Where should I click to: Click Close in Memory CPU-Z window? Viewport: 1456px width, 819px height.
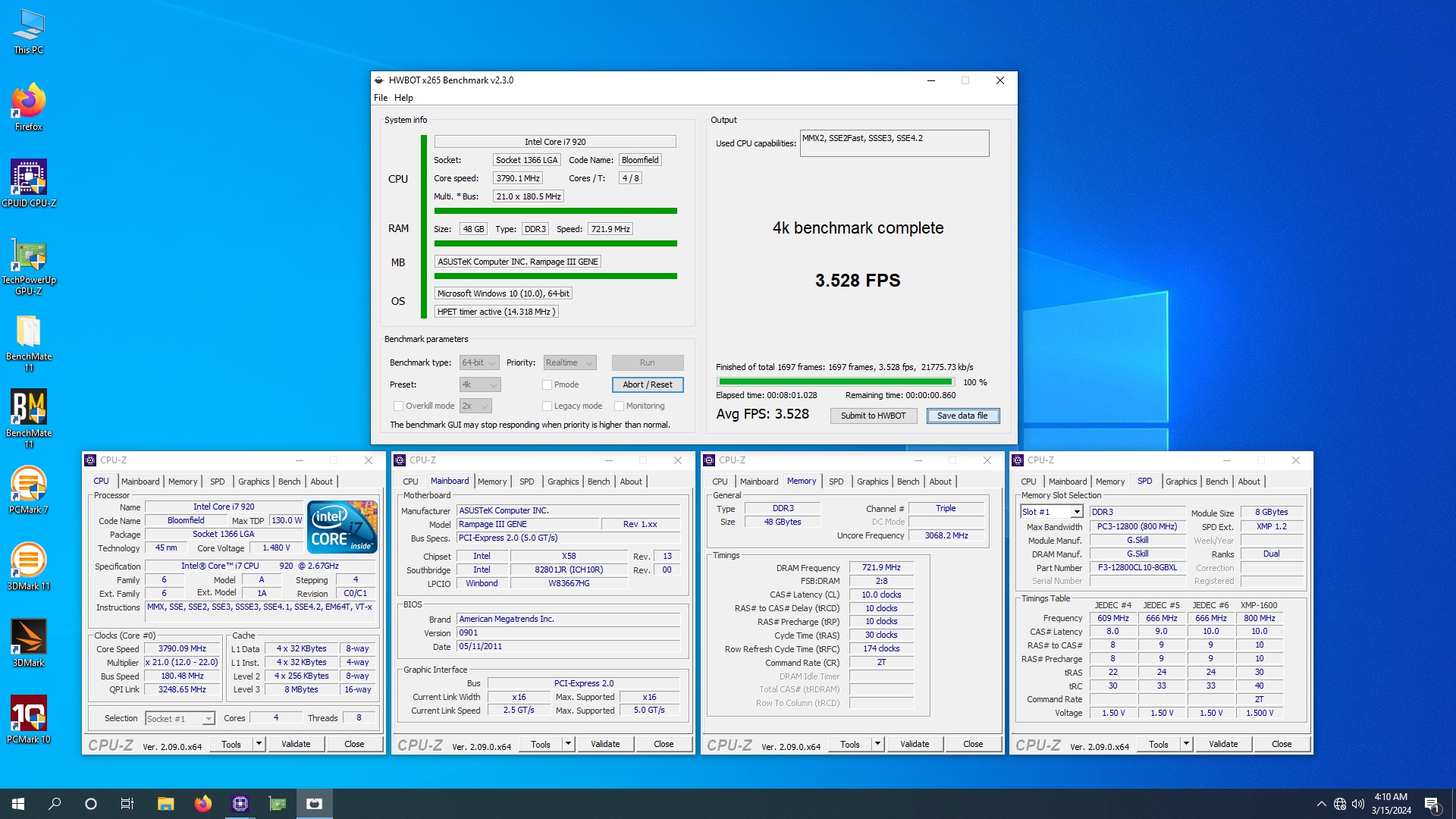(973, 745)
